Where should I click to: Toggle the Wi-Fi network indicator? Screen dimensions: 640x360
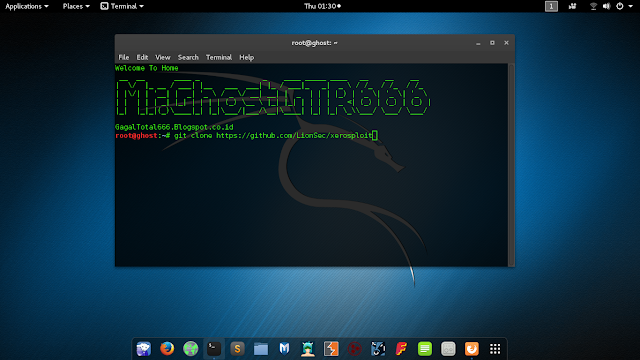pos(593,6)
